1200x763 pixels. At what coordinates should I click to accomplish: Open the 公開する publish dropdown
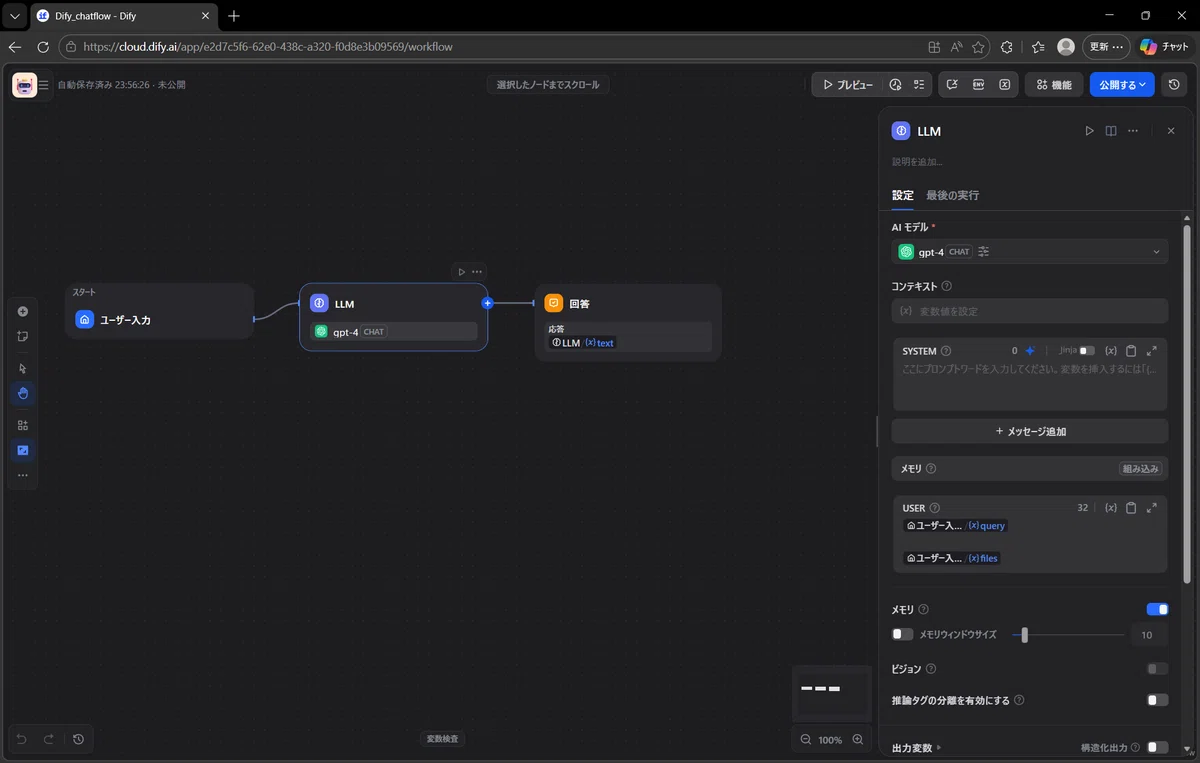coord(1122,85)
